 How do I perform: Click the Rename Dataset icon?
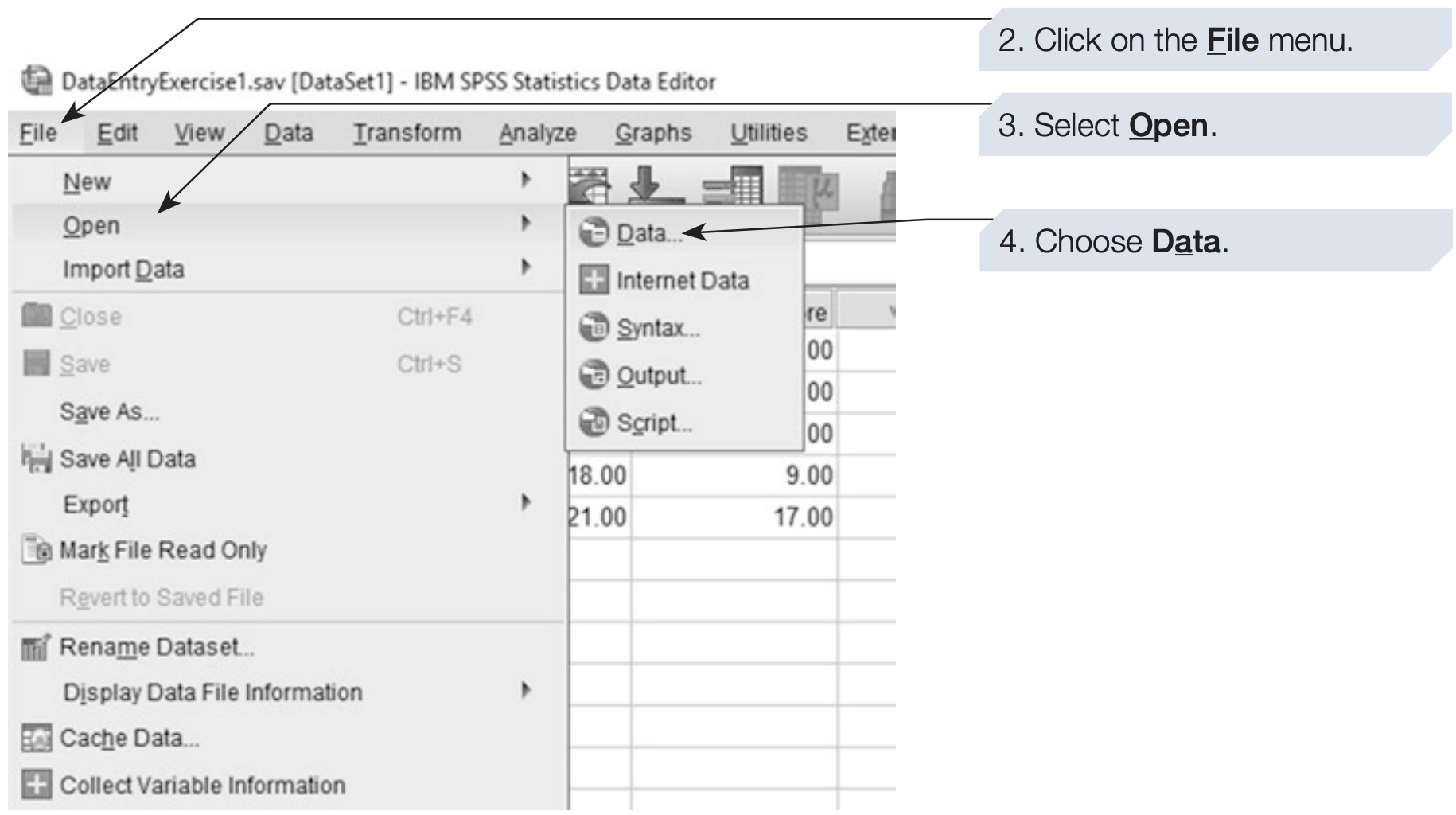36,648
